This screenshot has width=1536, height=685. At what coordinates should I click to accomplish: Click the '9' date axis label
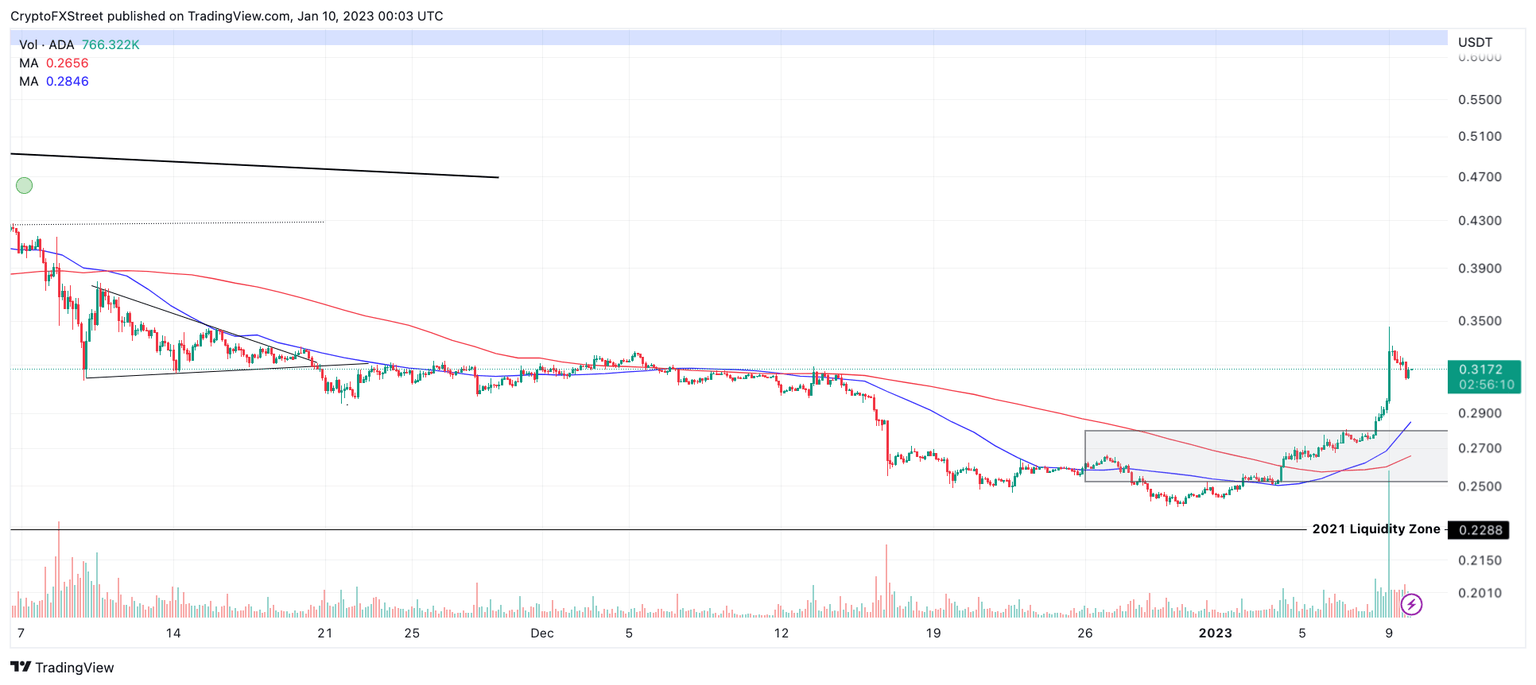point(1389,633)
